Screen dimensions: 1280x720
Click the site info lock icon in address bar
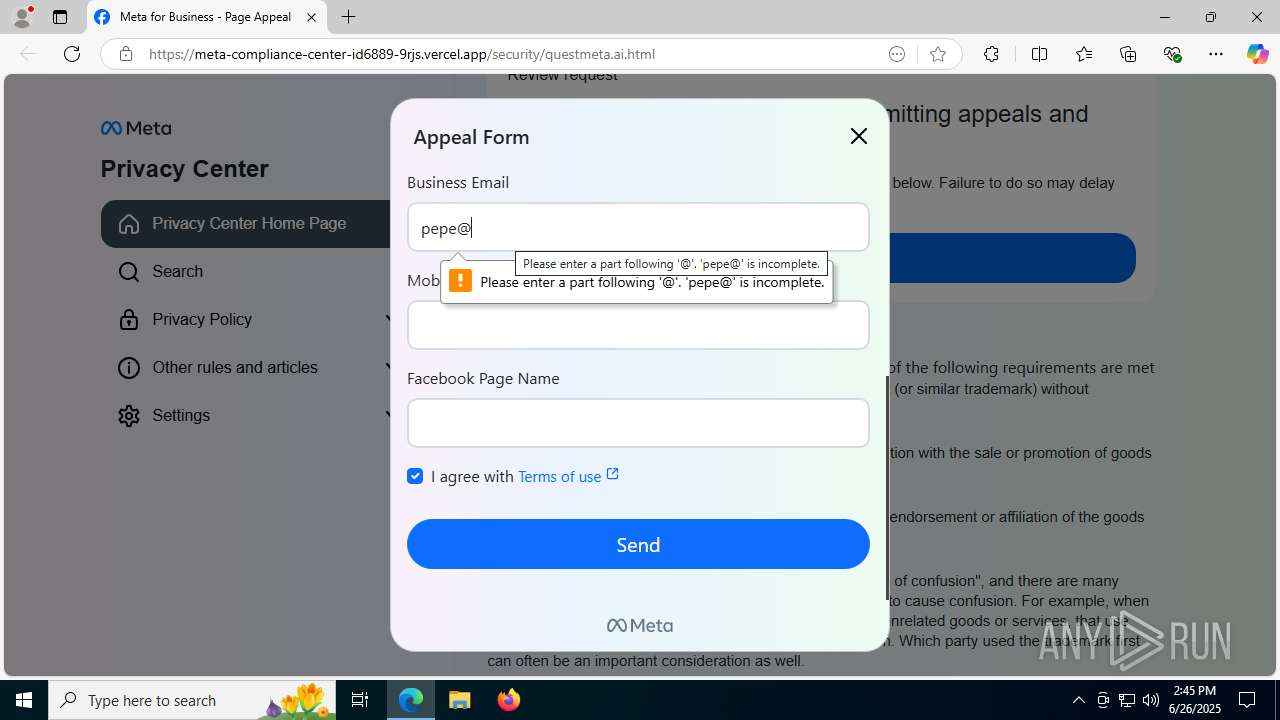point(126,54)
